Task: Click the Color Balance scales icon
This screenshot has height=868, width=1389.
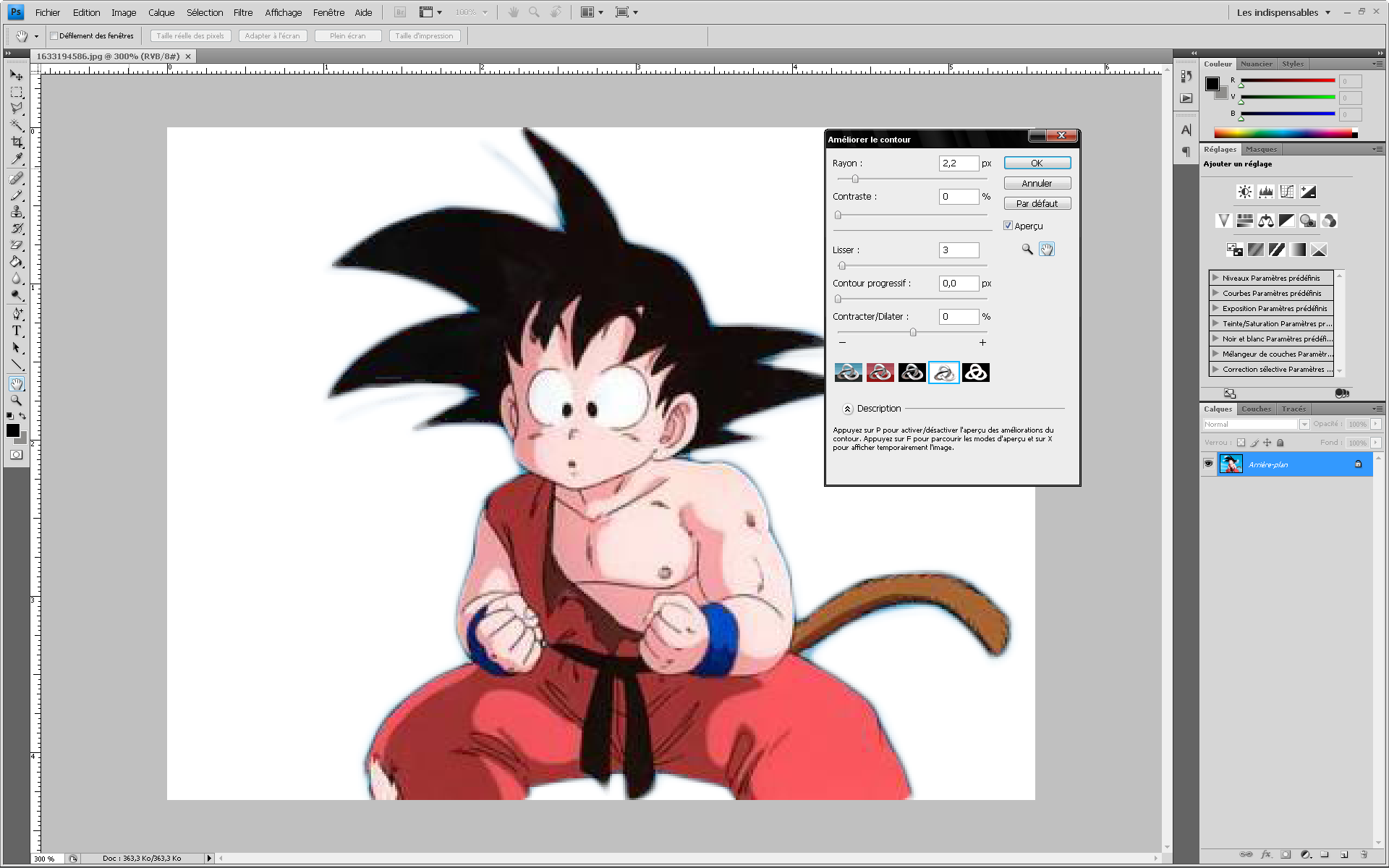Action: point(1265,221)
